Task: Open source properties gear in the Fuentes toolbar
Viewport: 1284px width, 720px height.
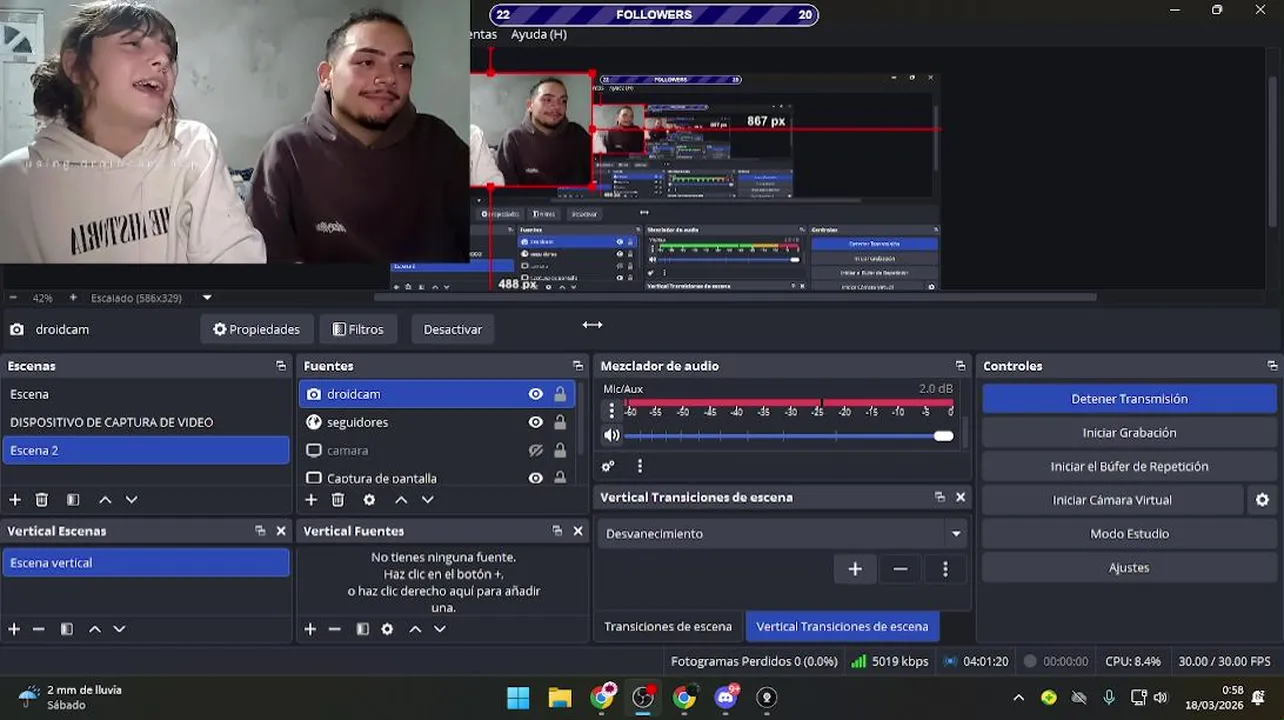Action: 369,500
